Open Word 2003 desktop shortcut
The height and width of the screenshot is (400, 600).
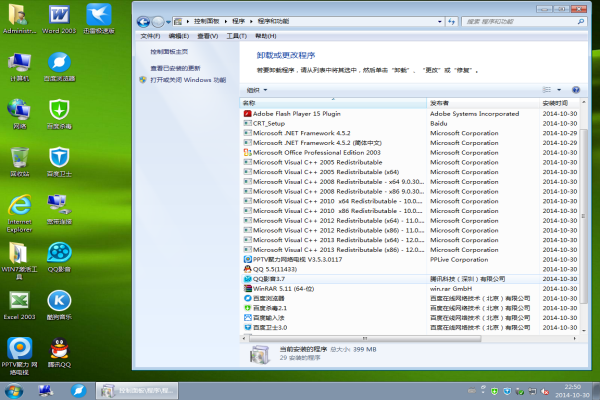click(x=59, y=19)
